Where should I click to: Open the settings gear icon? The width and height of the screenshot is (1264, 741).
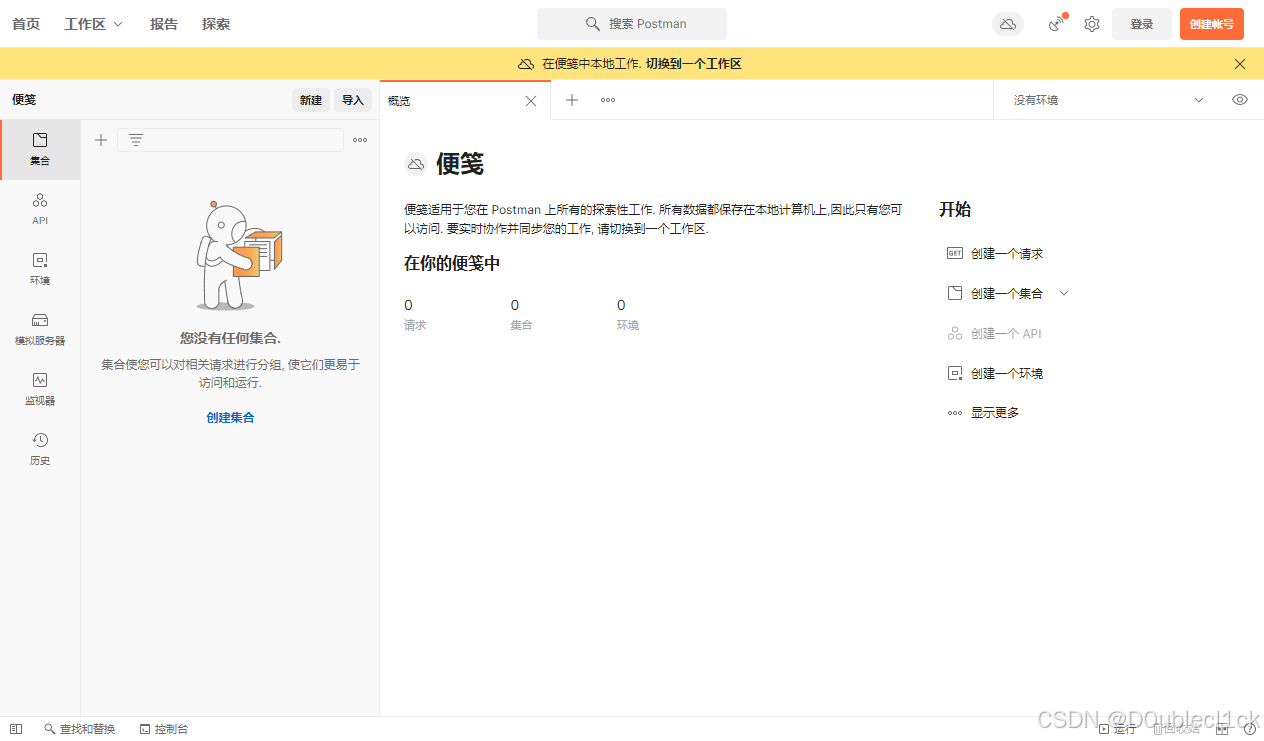pyautogui.click(x=1092, y=24)
